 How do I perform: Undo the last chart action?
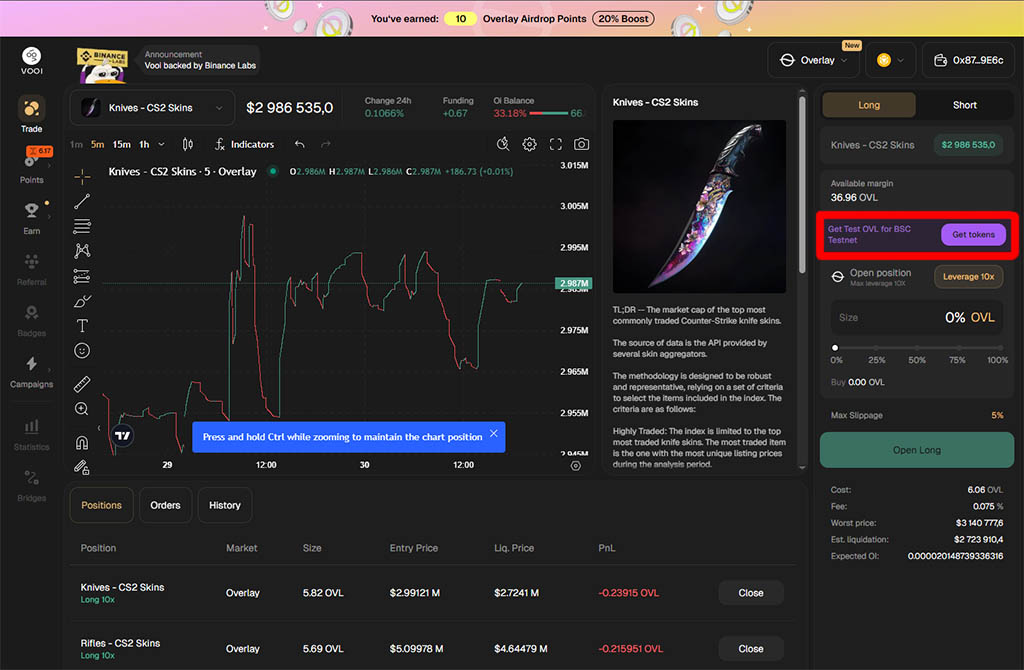coord(300,144)
